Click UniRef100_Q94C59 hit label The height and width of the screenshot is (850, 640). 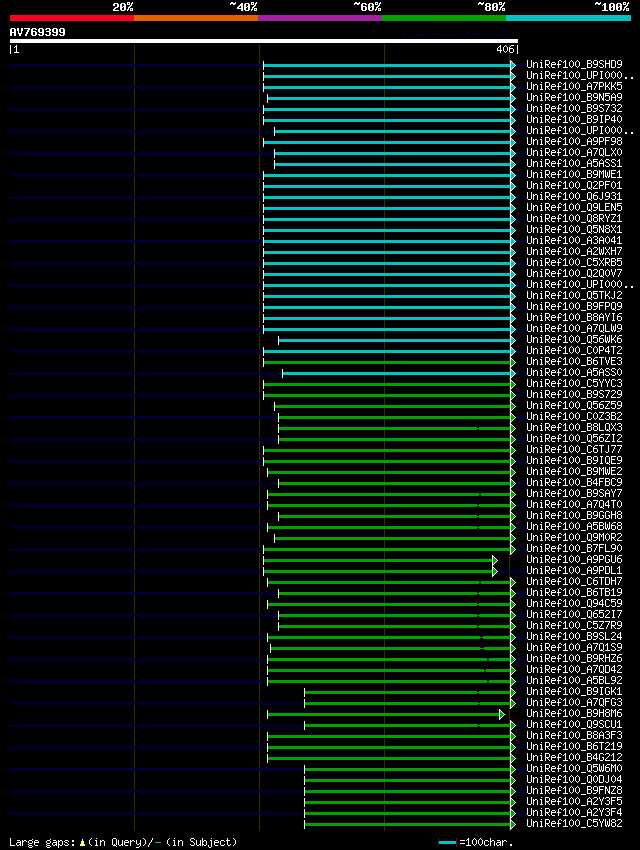[x=574, y=603]
